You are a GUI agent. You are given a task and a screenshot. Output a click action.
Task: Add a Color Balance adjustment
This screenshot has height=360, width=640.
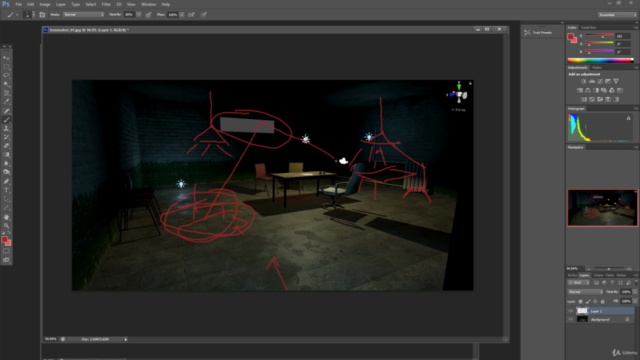coord(588,90)
